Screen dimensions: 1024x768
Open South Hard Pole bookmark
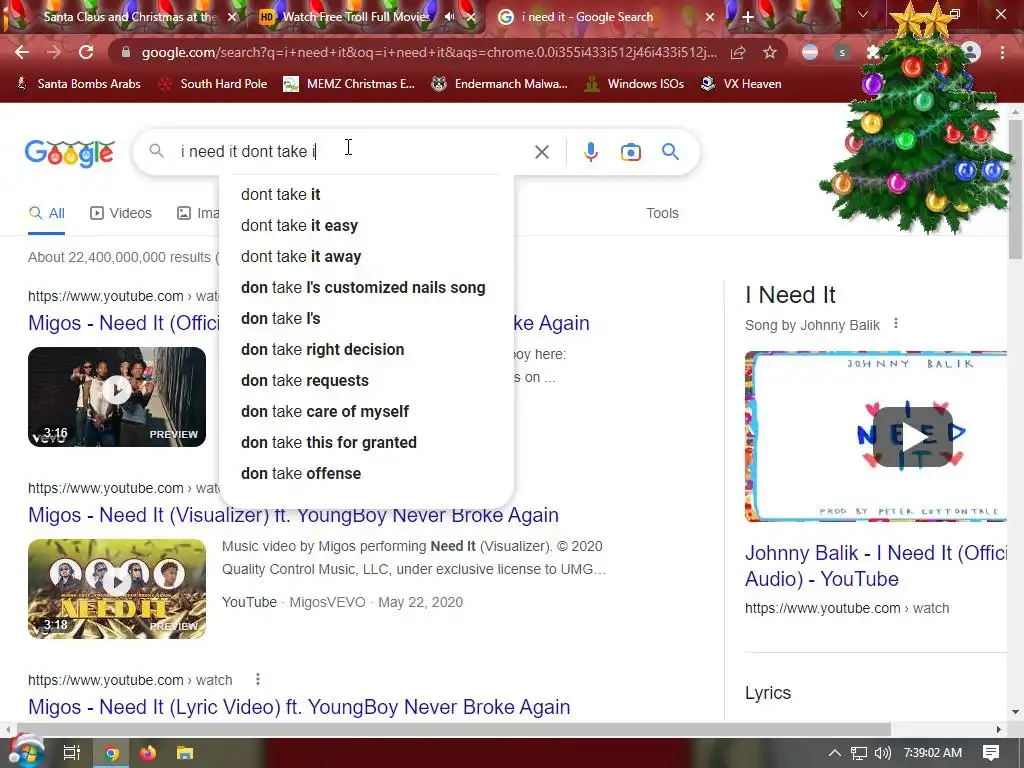point(213,84)
